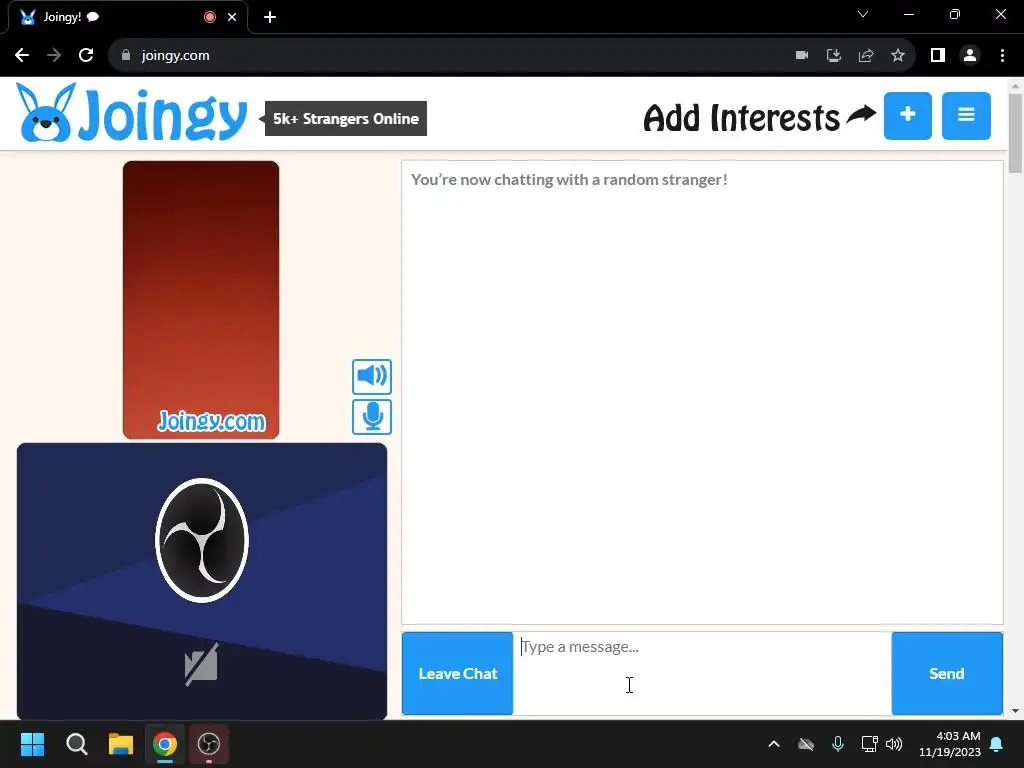Screen dimensions: 1024x768
Task: Click the microphone tray icon
Action: tap(838, 744)
